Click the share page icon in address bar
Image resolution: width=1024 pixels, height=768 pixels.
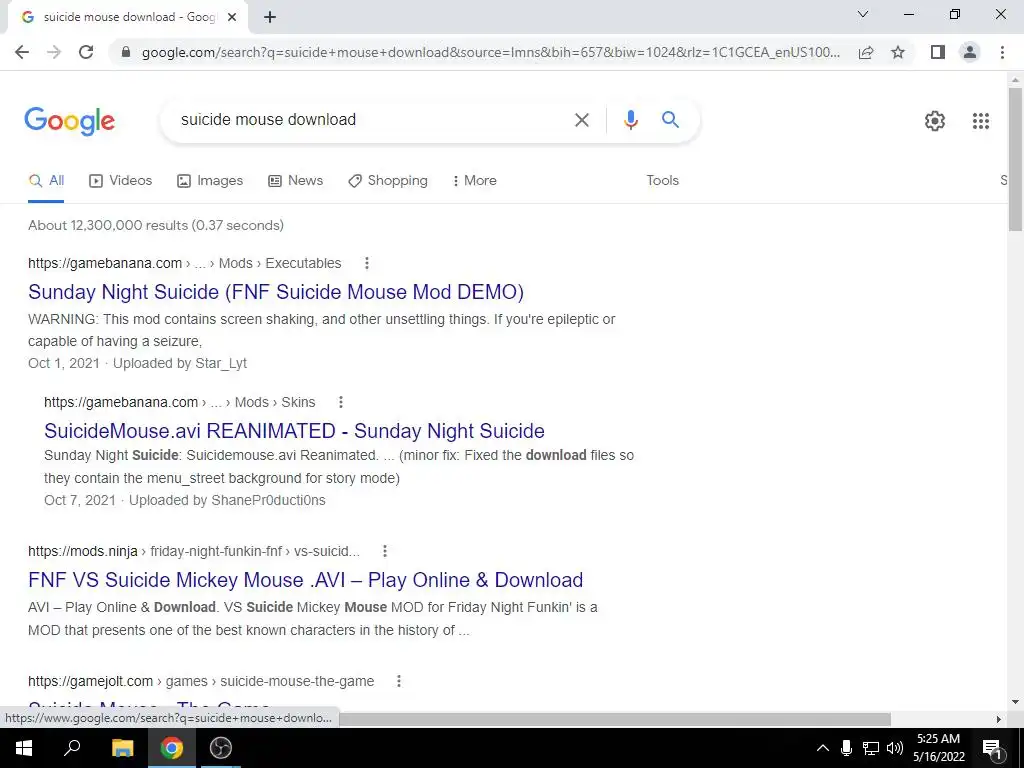[866, 52]
